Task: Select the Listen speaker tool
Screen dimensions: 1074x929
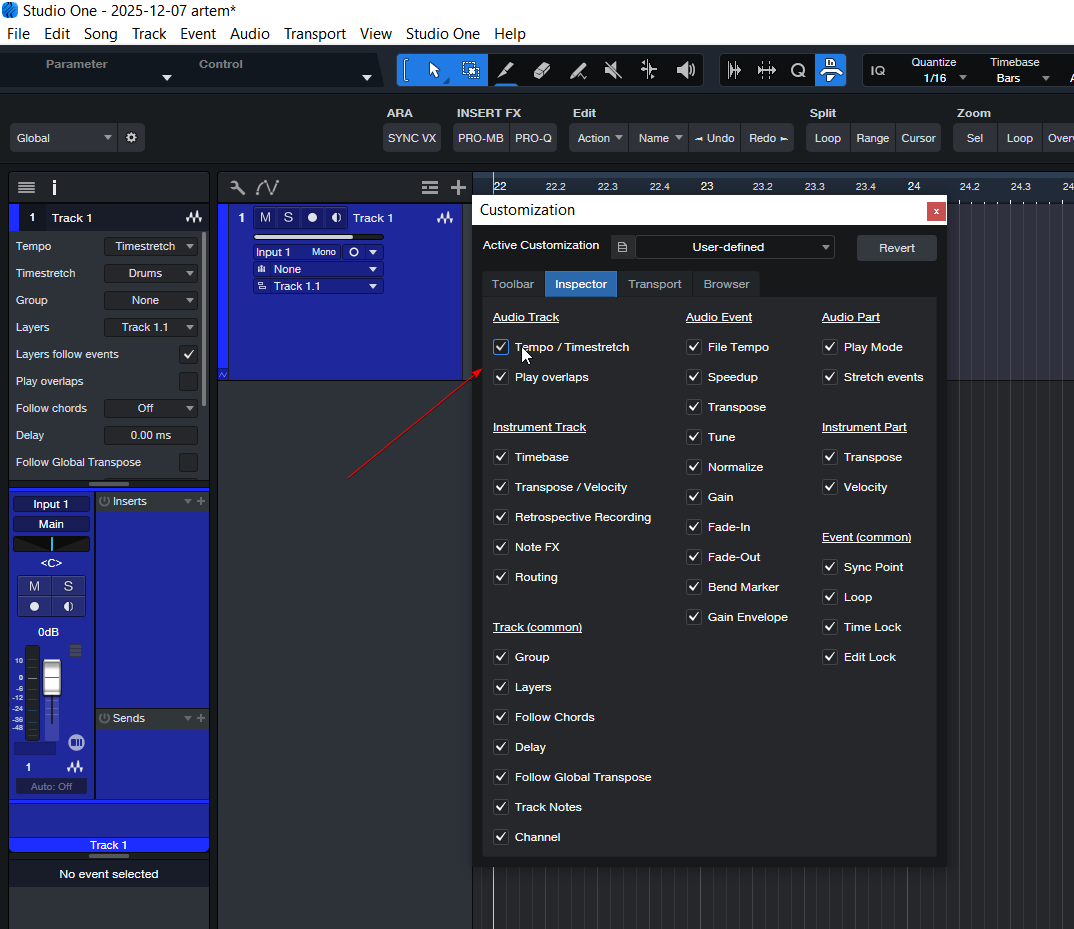Action: [x=685, y=70]
